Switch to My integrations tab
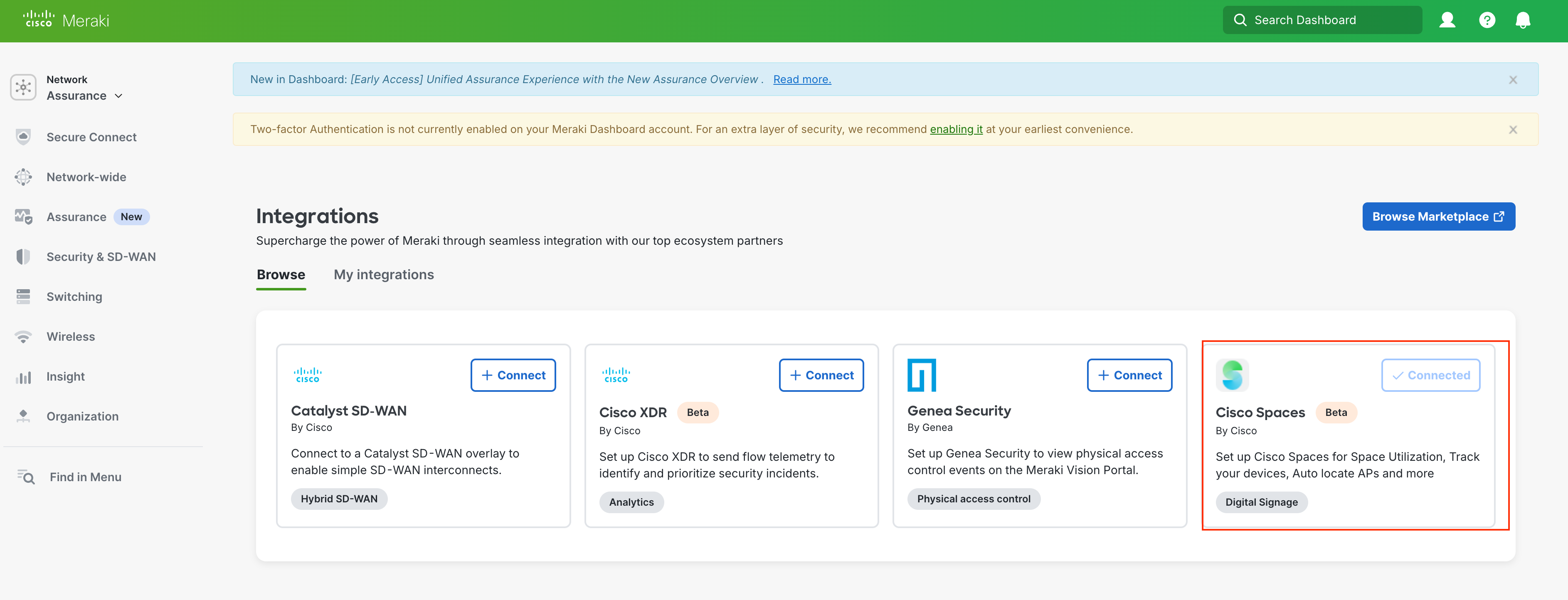Screen dimensions: 1568x600 point(383,274)
